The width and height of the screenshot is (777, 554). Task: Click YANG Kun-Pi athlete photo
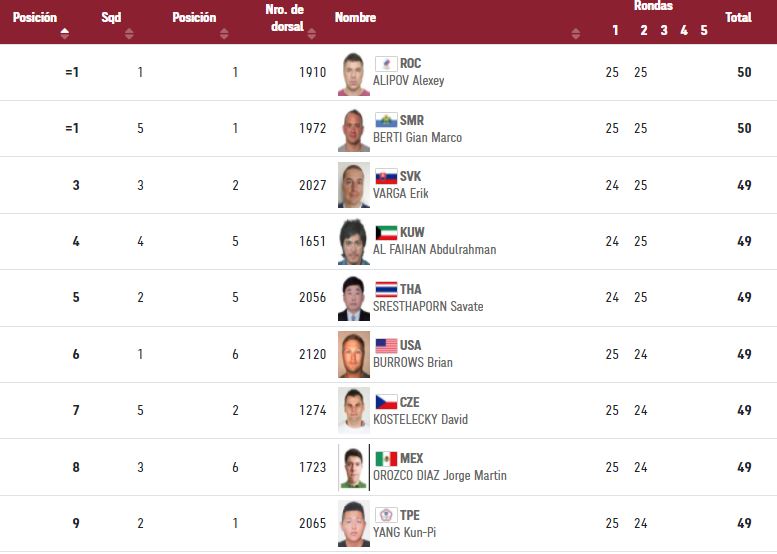tap(353, 523)
